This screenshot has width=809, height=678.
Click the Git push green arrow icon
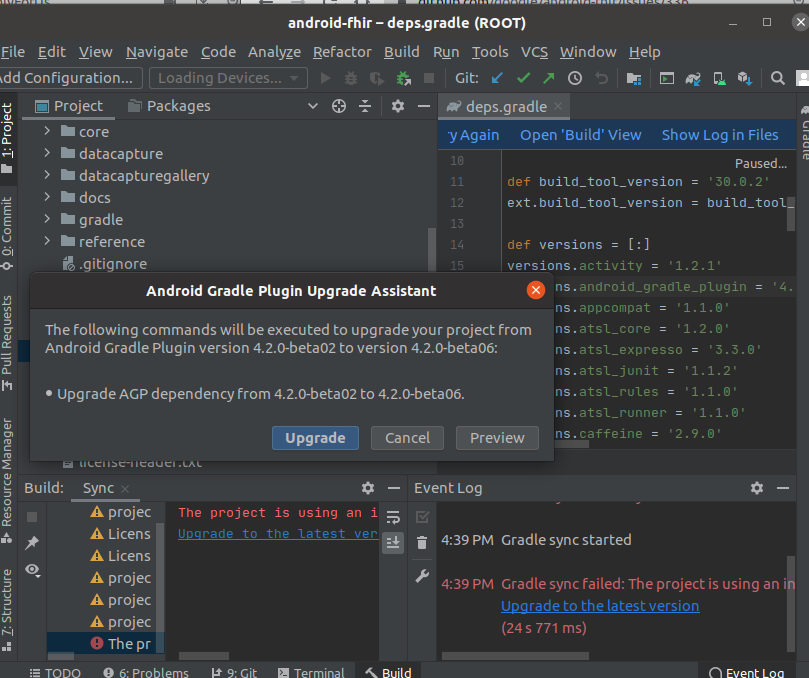tap(548, 78)
